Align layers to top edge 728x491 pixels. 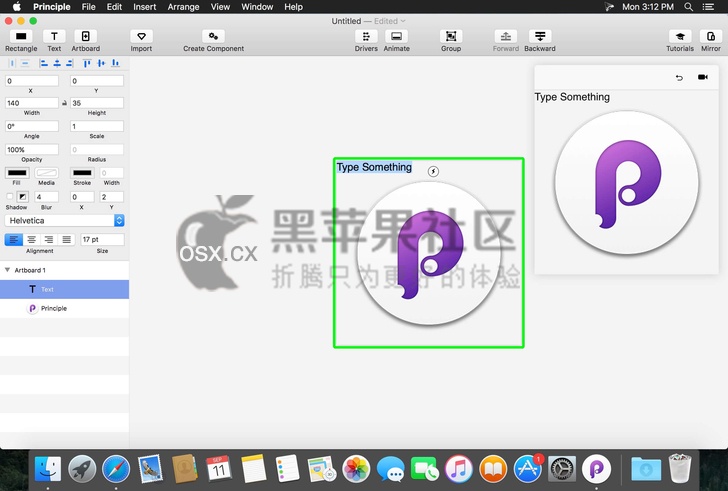(x=87, y=63)
